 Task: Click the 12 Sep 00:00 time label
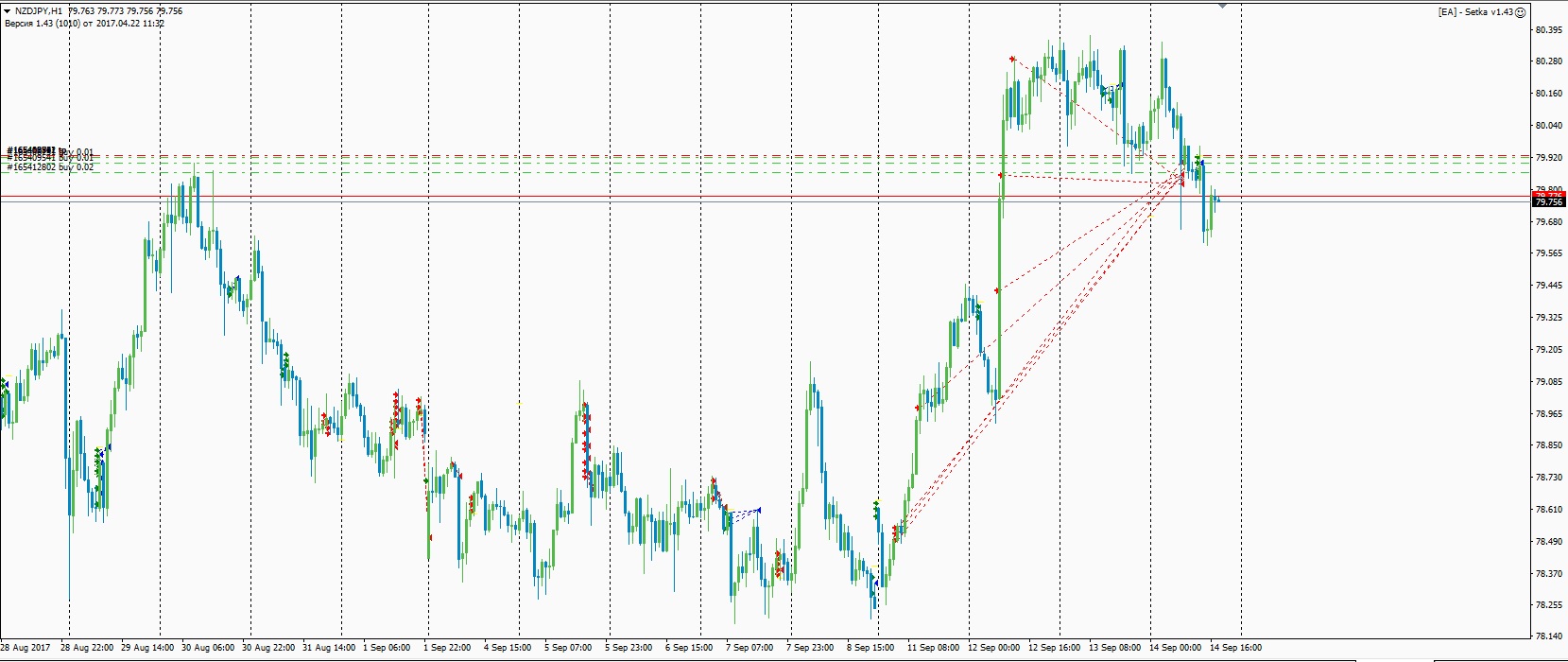click(993, 648)
